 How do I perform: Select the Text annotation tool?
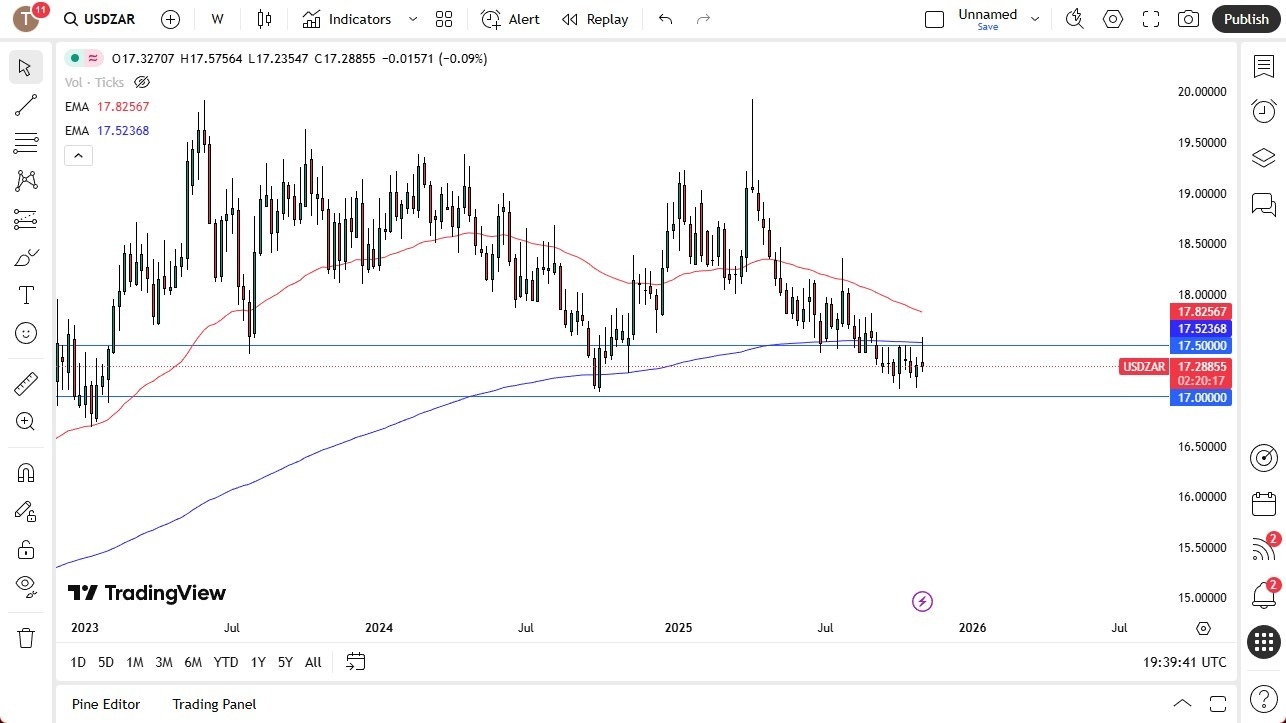(26, 294)
